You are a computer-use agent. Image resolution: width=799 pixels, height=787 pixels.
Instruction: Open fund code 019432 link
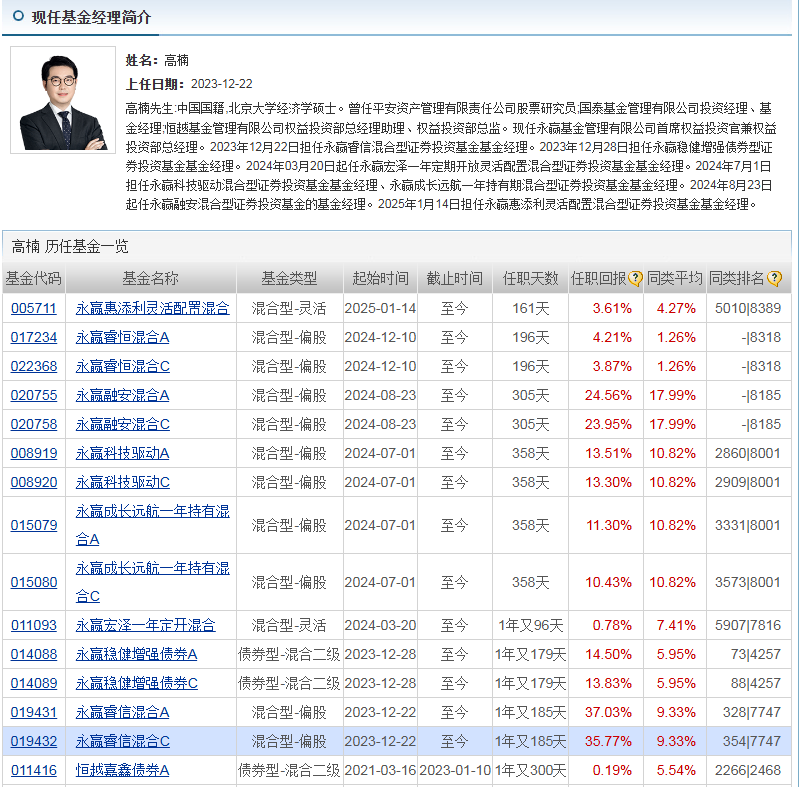[x=34, y=742]
